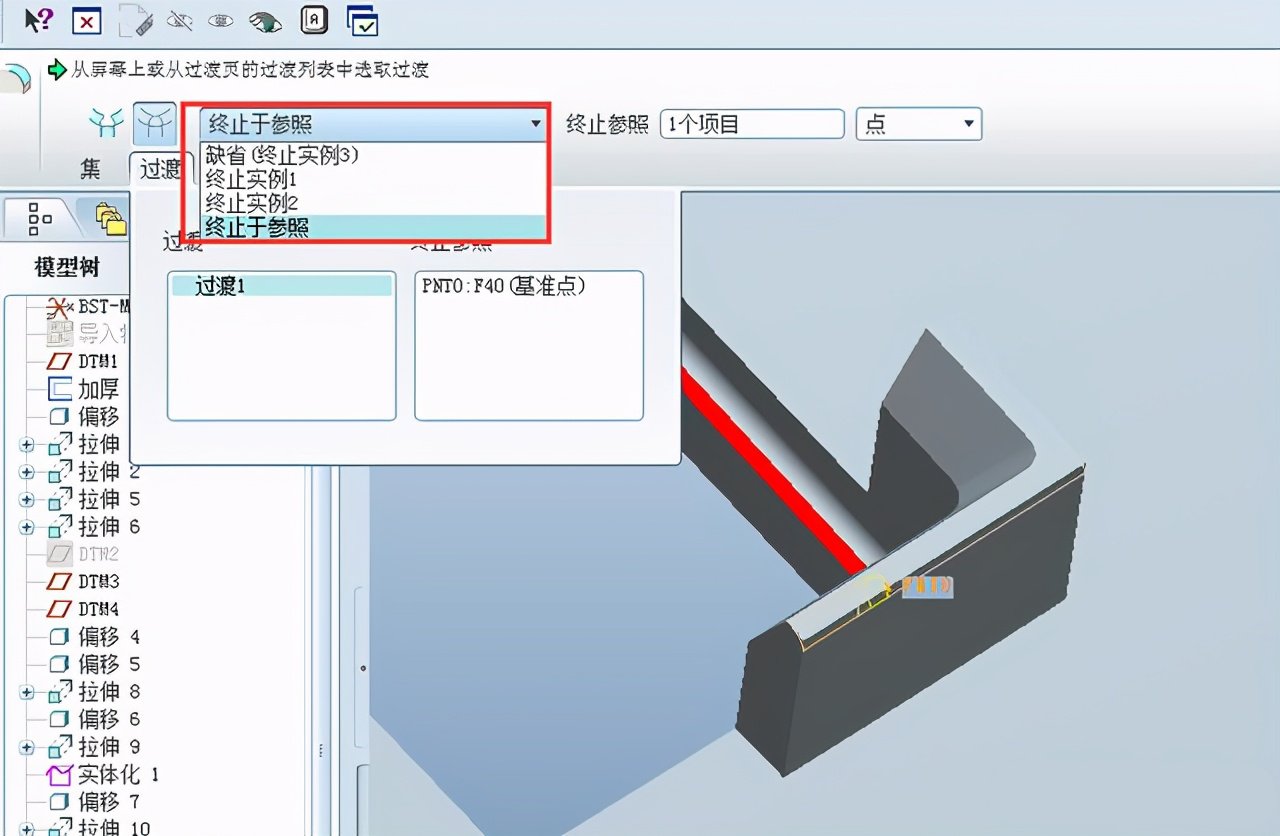This screenshot has width=1280, height=836.
Task: Open the view manager eye-with-hand icon
Action: [265, 20]
